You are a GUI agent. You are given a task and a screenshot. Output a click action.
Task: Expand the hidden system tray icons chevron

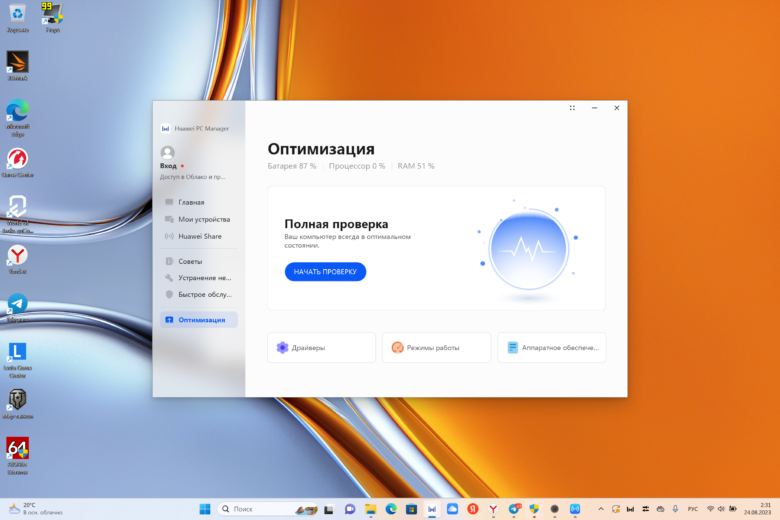click(x=601, y=509)
